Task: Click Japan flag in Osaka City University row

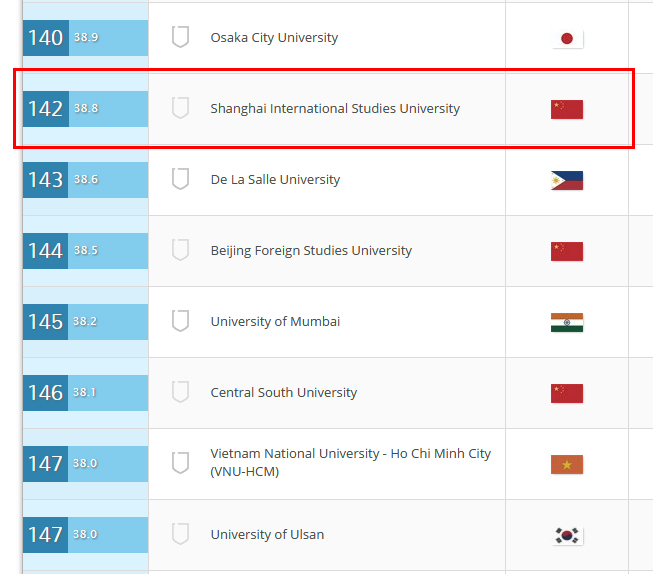Action: [x=567, y=39]
